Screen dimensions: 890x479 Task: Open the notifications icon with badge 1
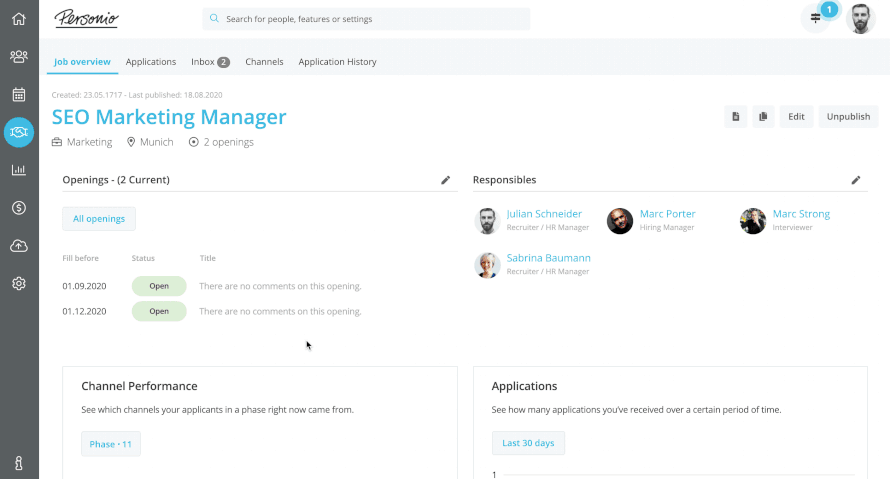816,18
